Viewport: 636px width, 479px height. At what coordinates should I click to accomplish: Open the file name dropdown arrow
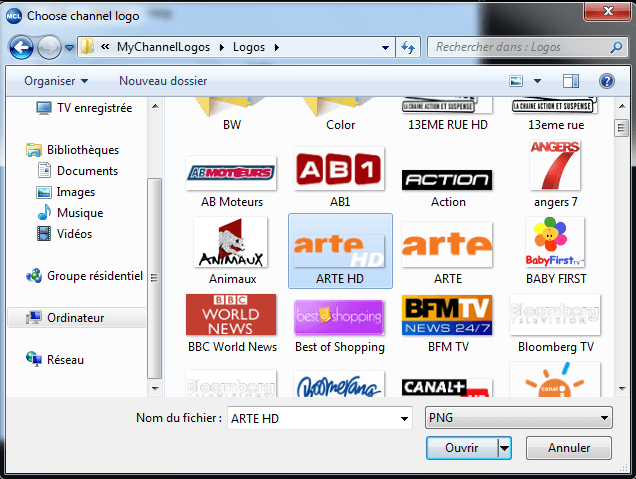pos(404,418)
